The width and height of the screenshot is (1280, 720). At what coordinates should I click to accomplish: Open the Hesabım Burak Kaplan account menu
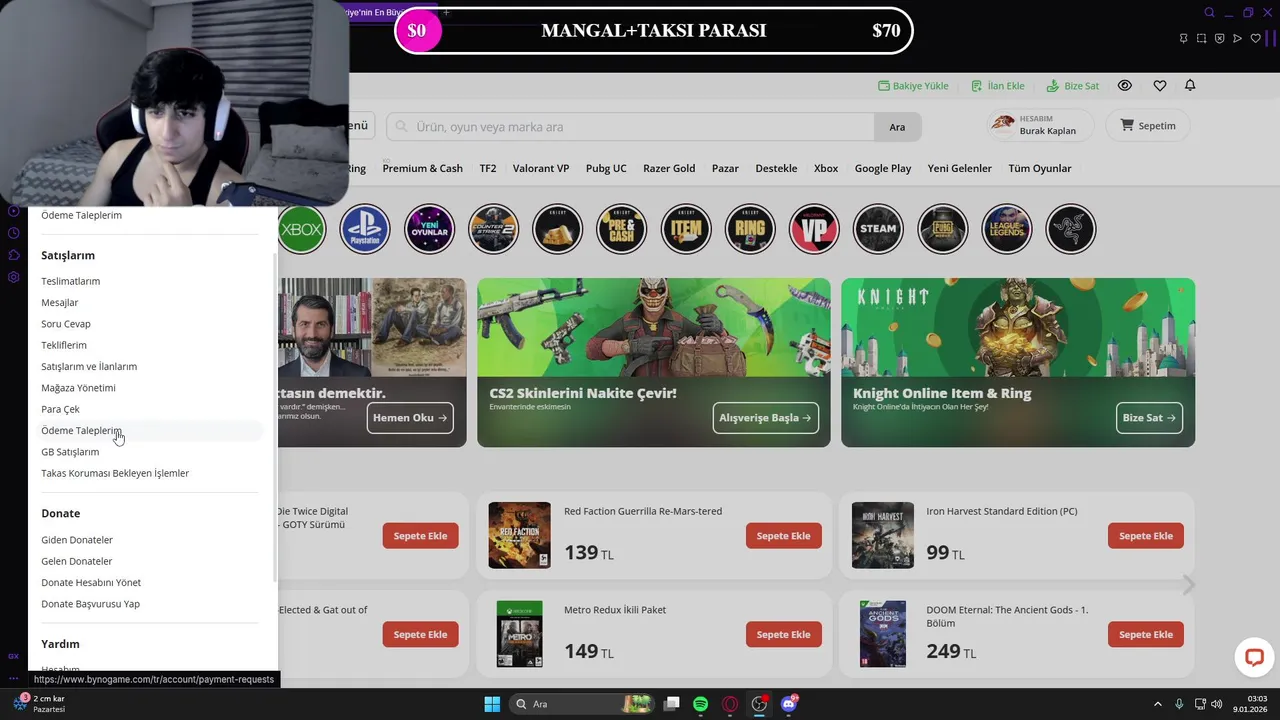pyautogui.click(x=1039, y=125)
